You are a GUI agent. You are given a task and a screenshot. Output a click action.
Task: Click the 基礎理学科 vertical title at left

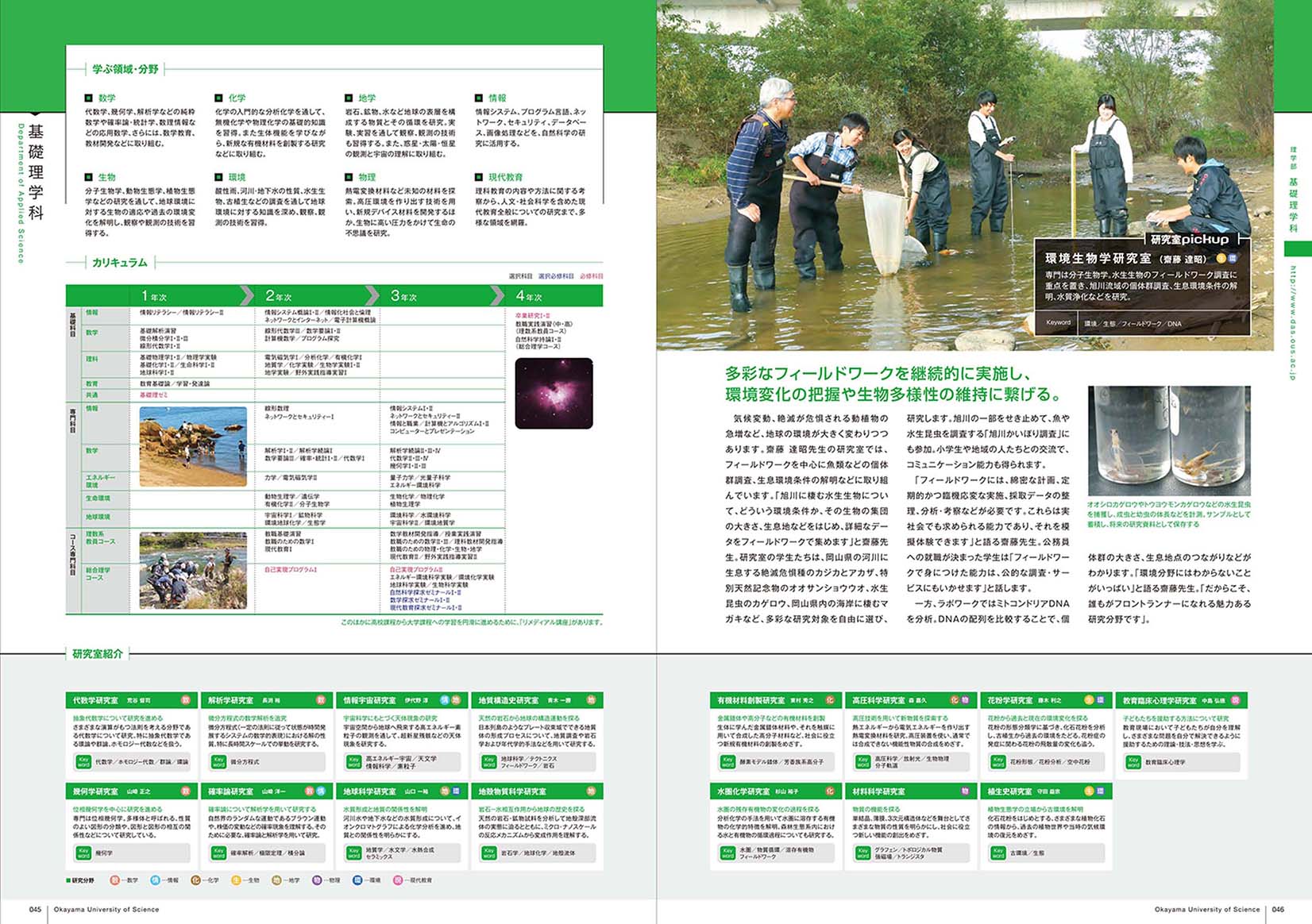click(x=36, y=171)
